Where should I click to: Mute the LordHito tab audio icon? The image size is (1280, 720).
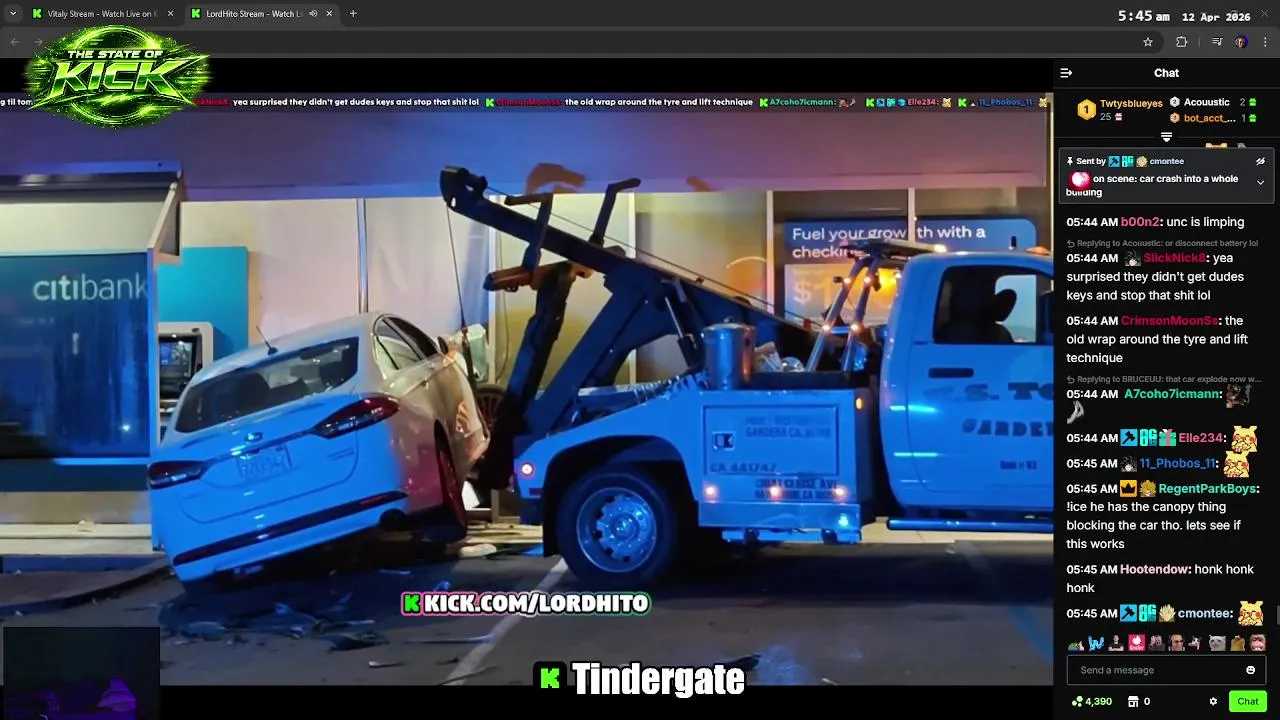click(x=313, y=14)
